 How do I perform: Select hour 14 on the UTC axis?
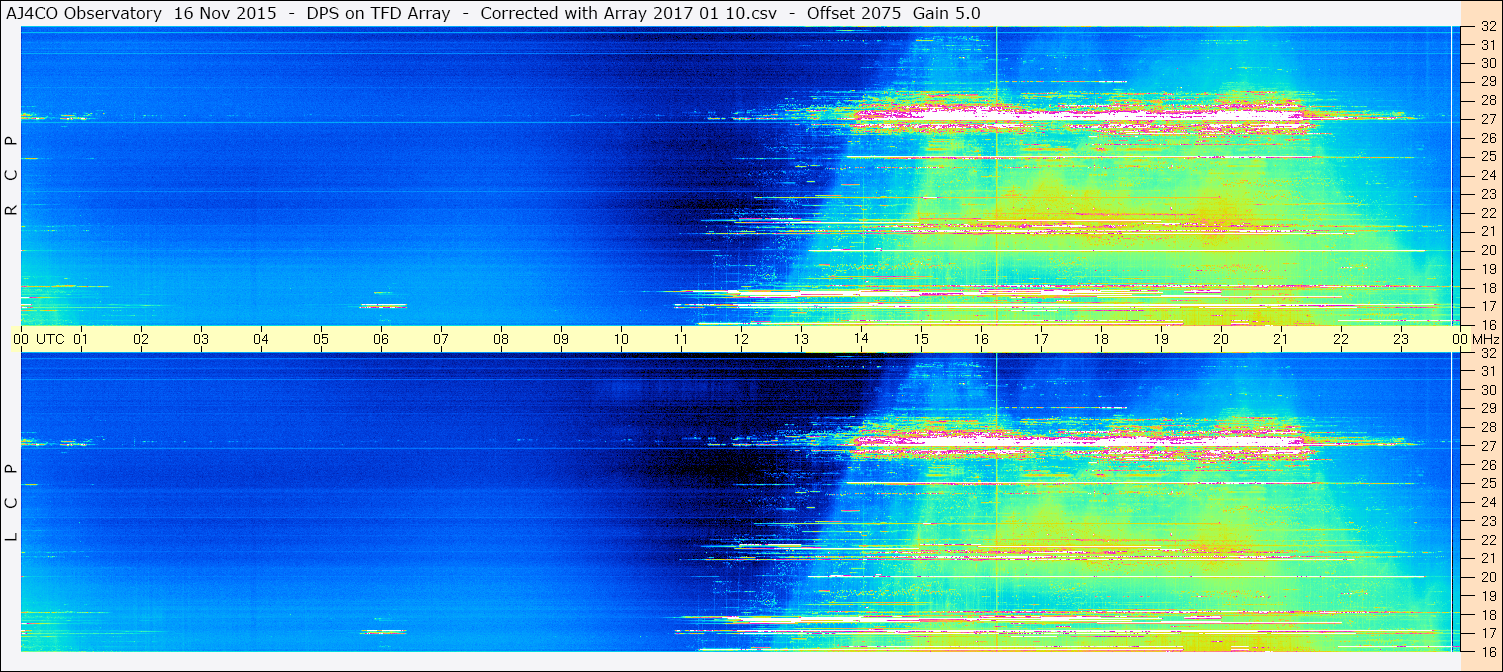point(861,339)
